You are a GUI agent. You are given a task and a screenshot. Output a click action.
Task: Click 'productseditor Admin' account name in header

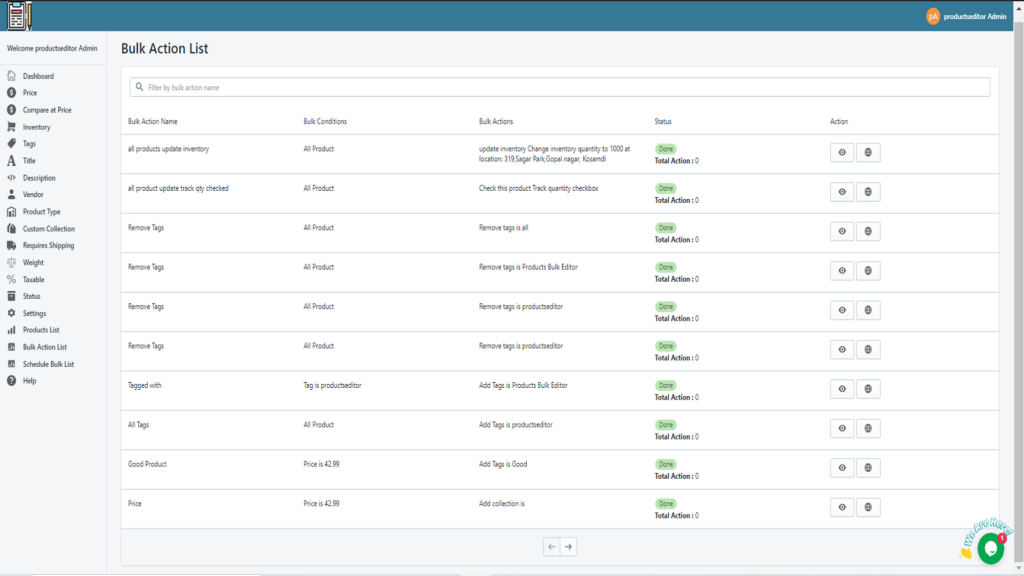[x=974, y=16]
